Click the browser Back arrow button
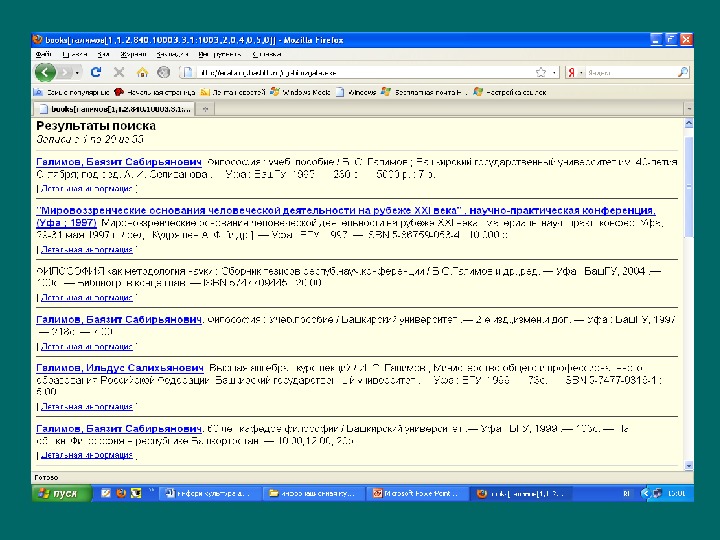This screenshot has width=720, height=540. [x=45, y=72]
